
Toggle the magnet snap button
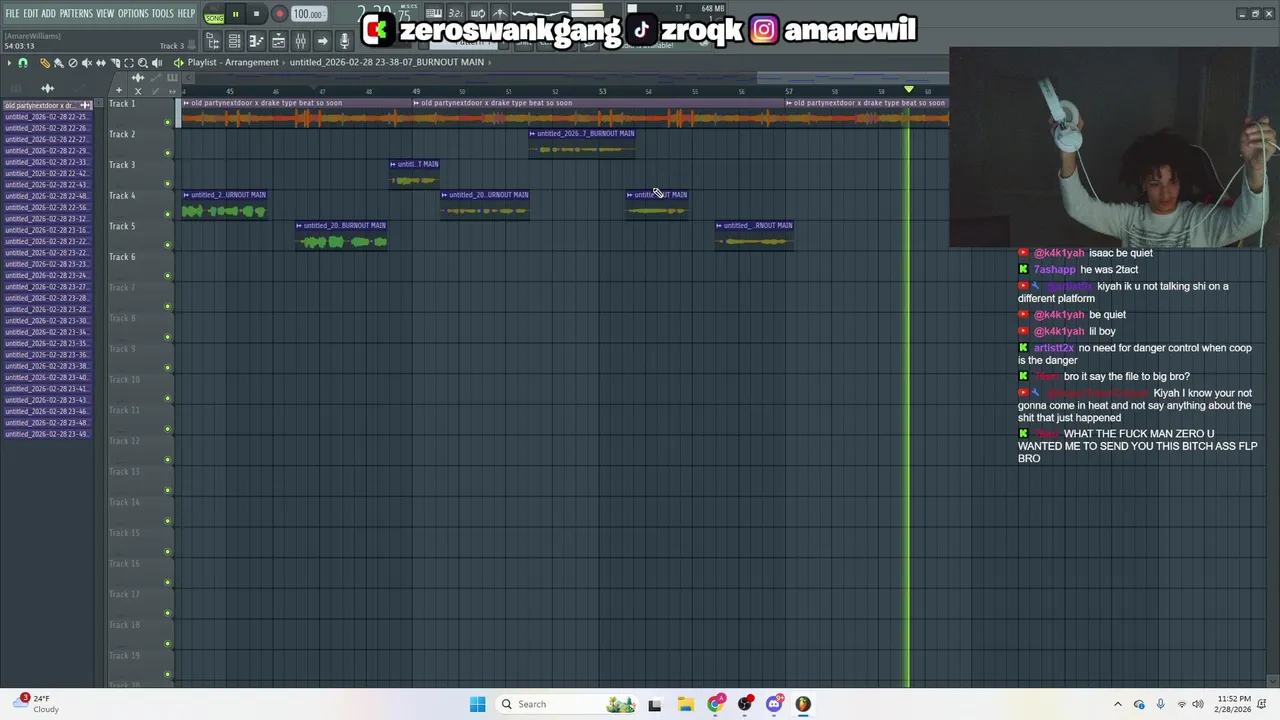(x=23, y=63)
